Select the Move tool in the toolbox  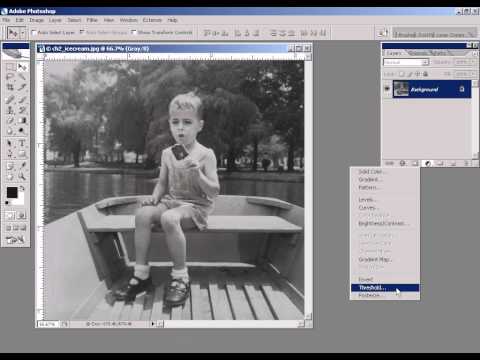(x=22, y=68)
